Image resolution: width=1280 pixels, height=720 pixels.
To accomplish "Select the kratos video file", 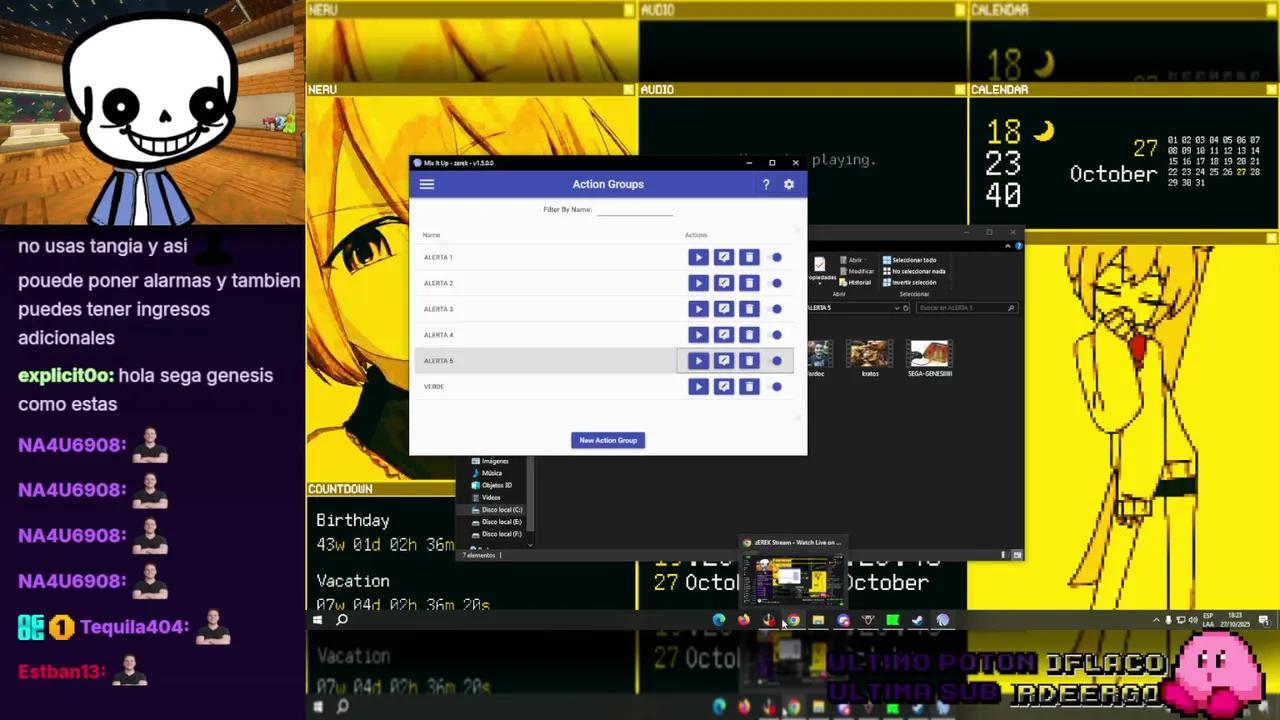I will coord(870,358).
